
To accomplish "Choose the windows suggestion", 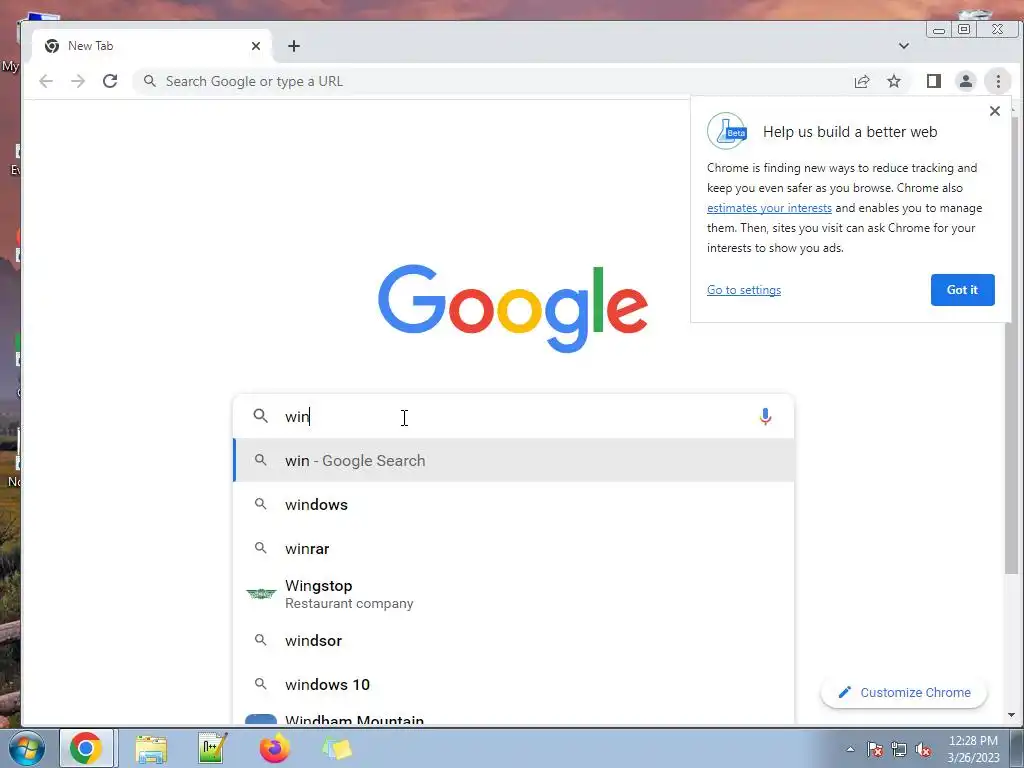I will (x=513, y=505).
